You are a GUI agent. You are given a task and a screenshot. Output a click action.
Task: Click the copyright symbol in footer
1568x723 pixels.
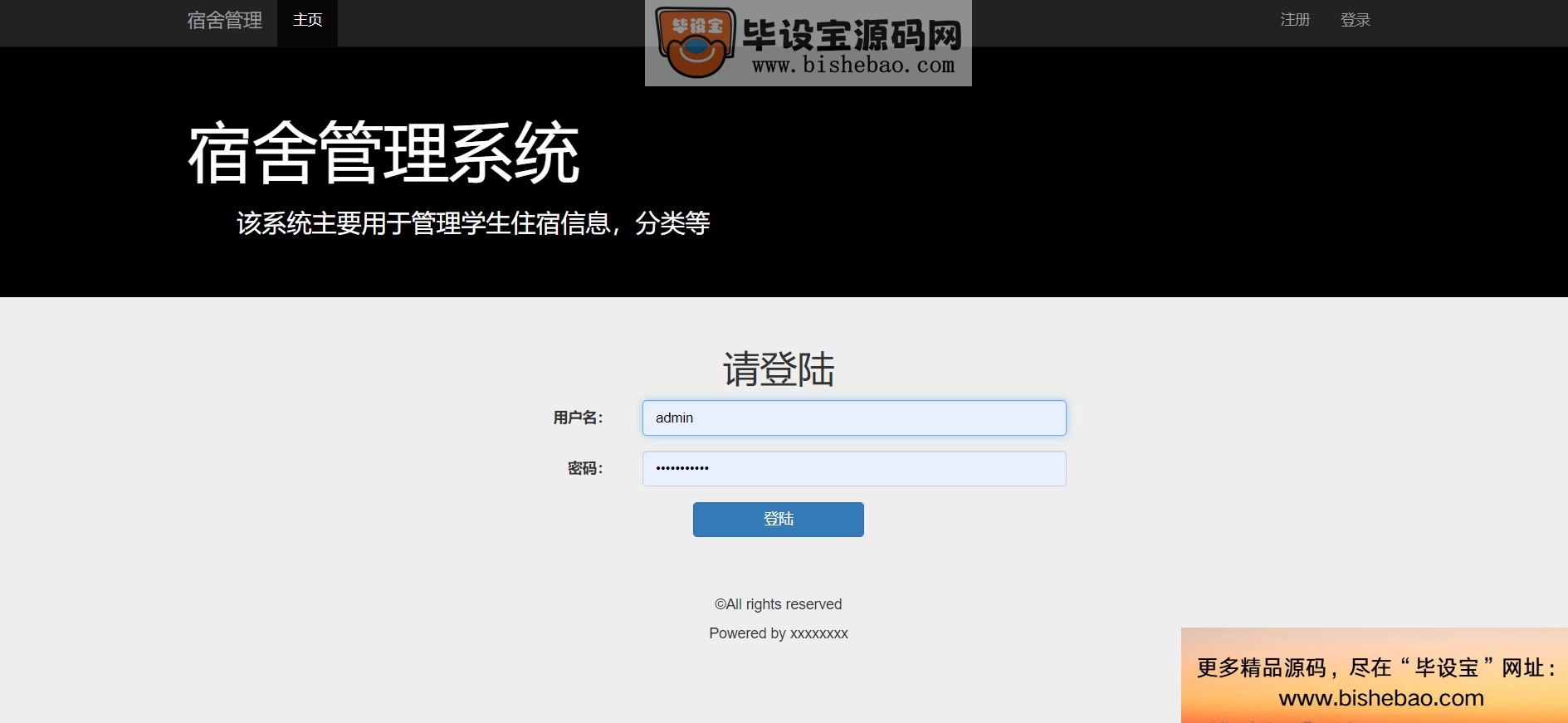tap(720, 604)
